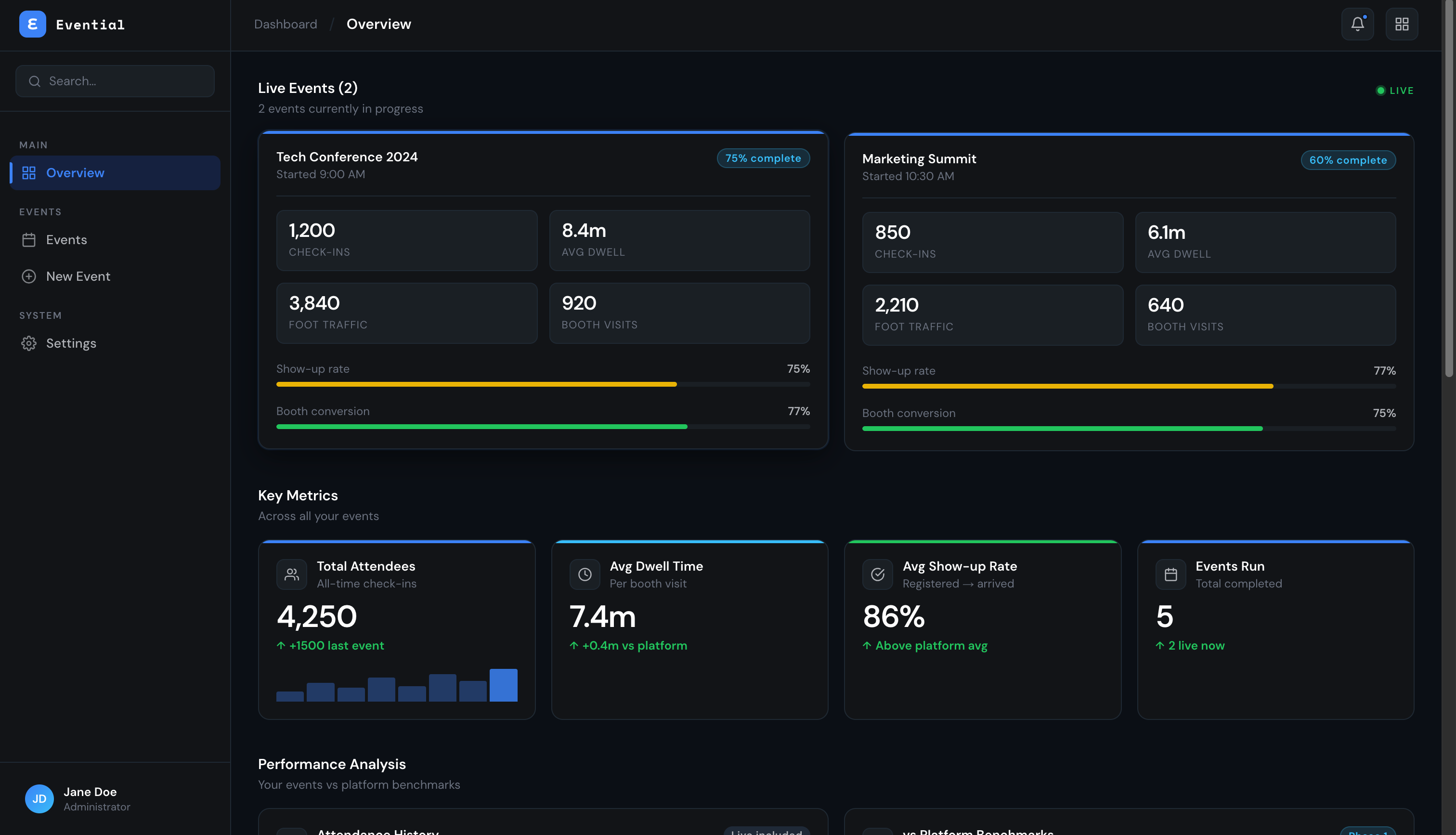
Task: Click Tech Conference booth conversion bar
Action: click(543, 427)
